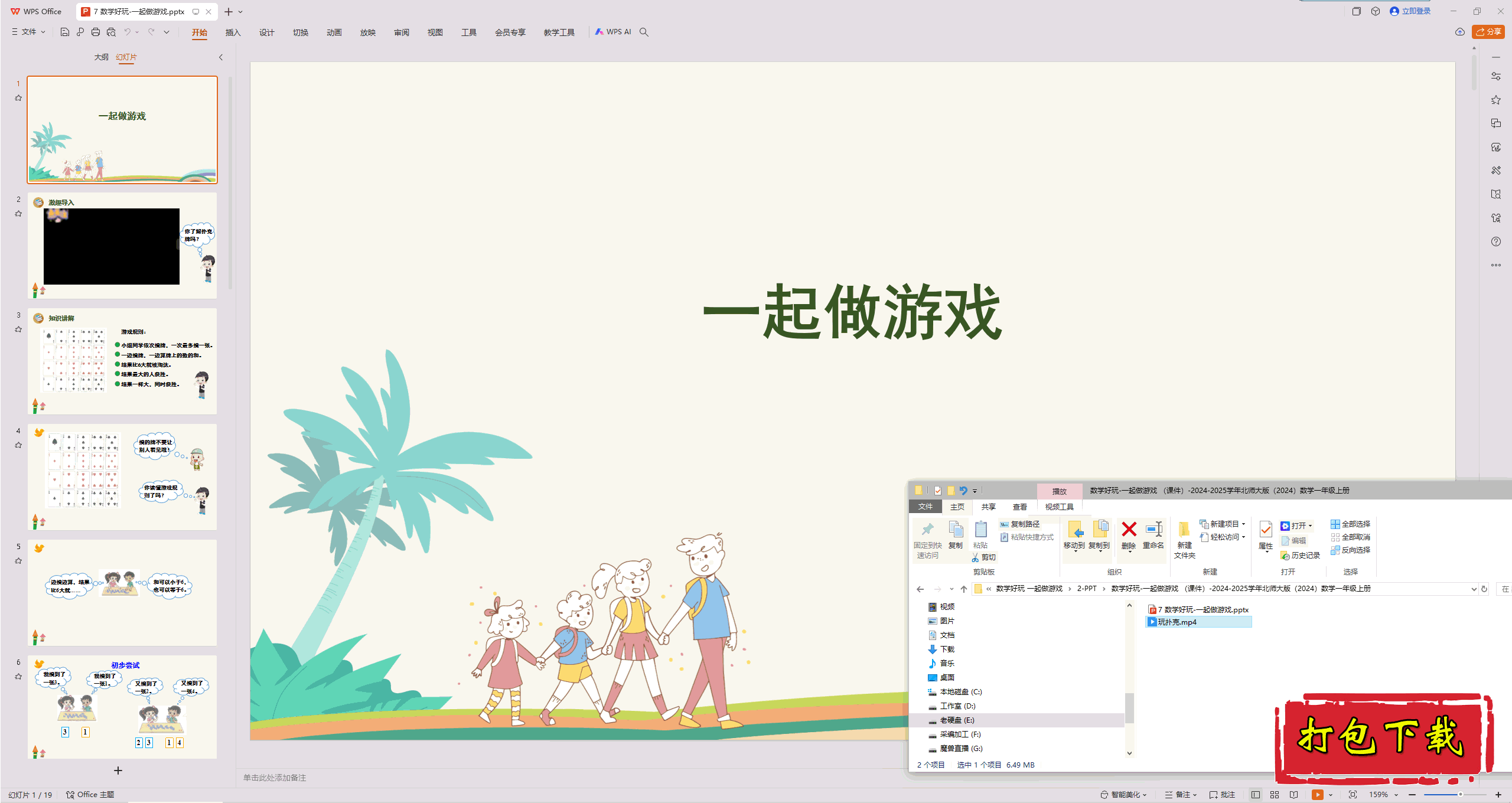Click the zoom out minus button

tap(1412, 795)
